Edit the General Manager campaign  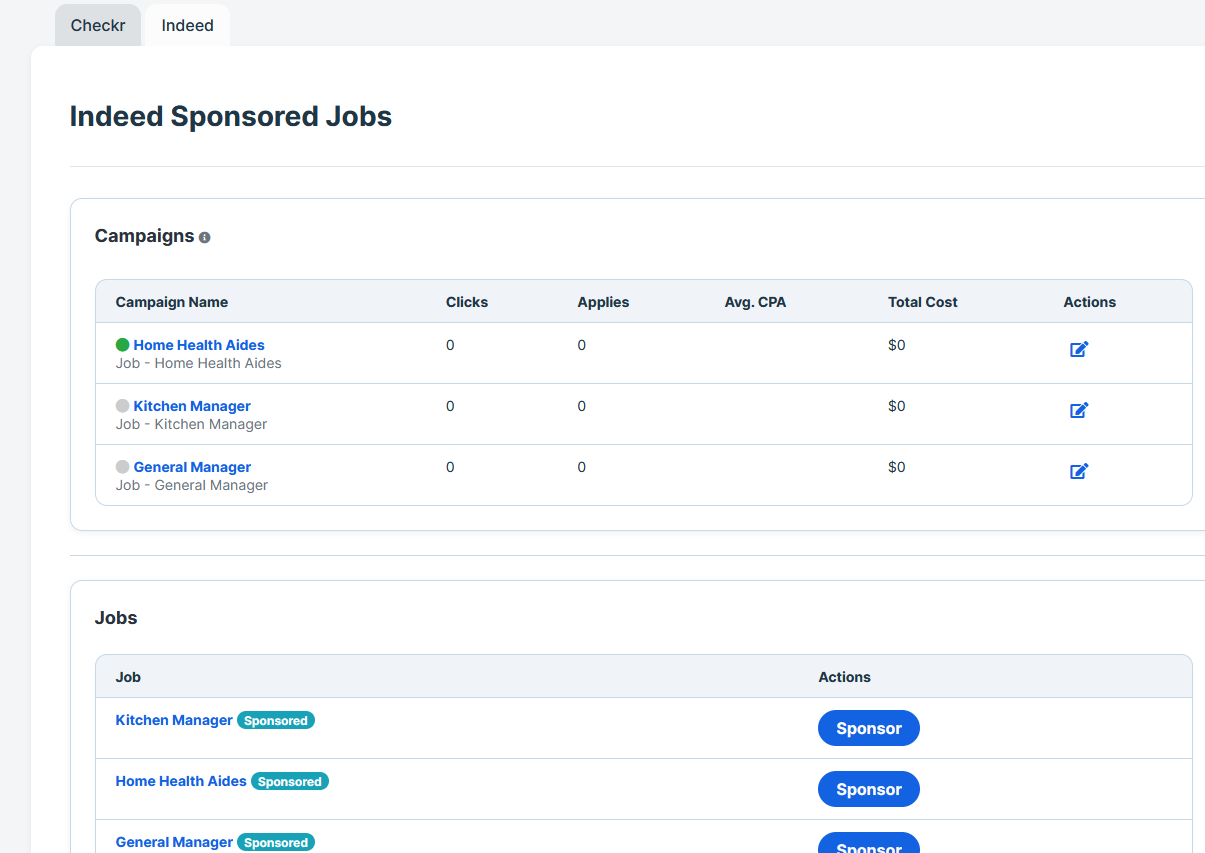point(1079,471)
